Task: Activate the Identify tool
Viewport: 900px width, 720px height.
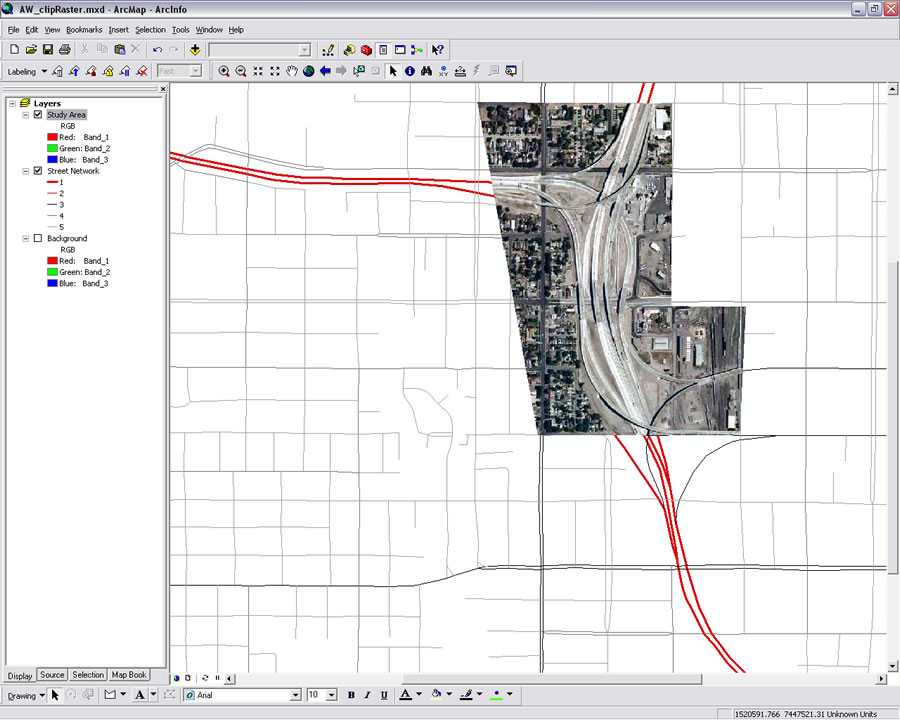Action: click(x=410, y=71)
